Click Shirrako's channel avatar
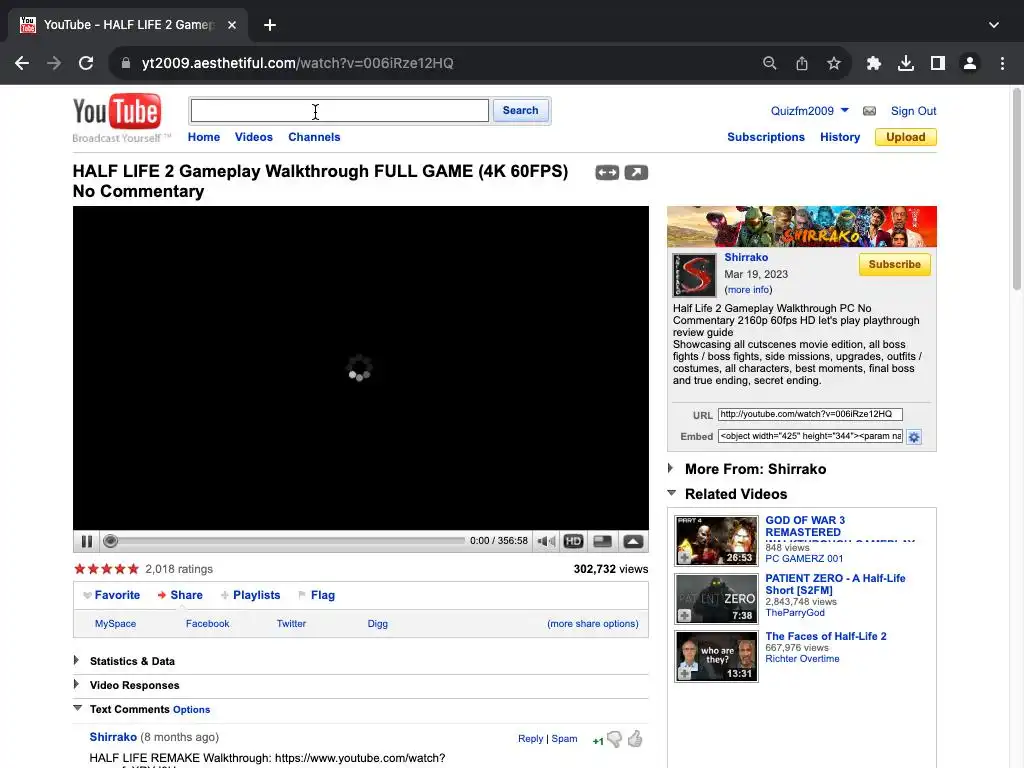1024x768 pixels. (694, 275)
